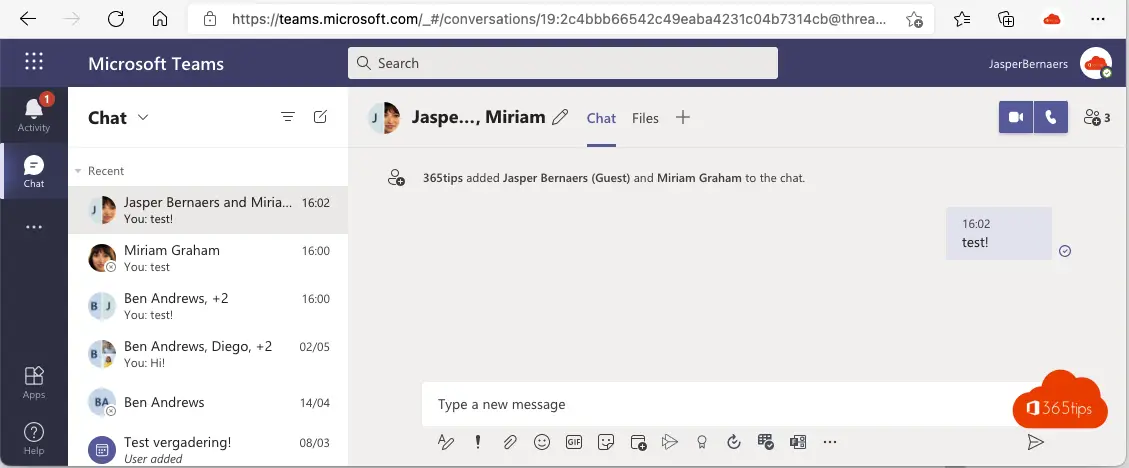This screenshot has width=1129, height=468.
Task: Reload the Teams page in browser
Action: tap(116, 19)
